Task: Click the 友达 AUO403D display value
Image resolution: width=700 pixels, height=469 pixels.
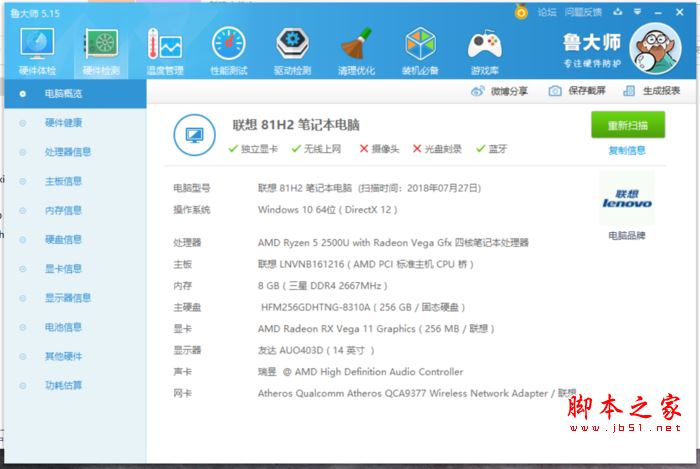Action: point(316,350)
